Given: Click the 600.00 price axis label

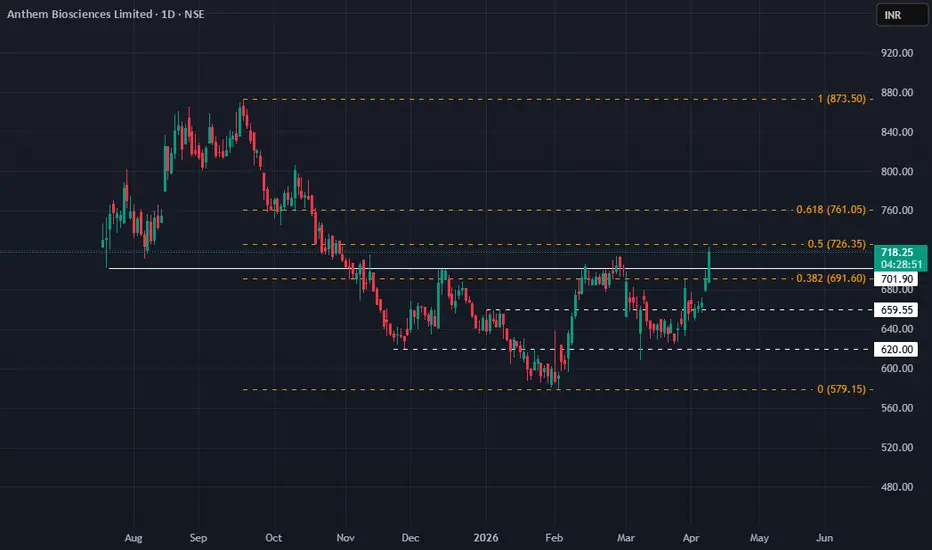Looking at the screenshot, I should (x=896, y=368).
